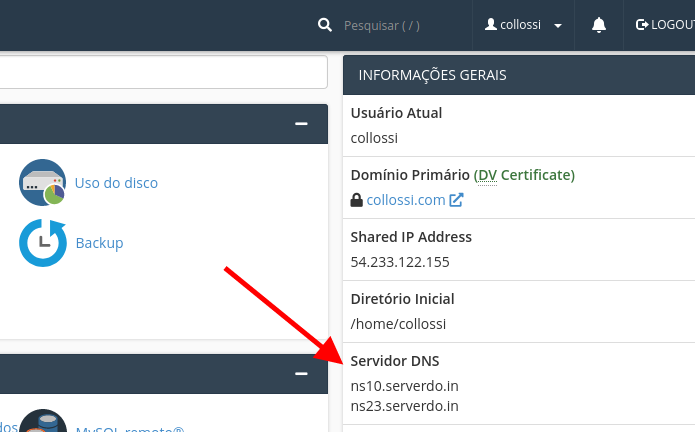Click the ns10.serverdo.in DNS server entry
This screenshot has width=695, height=432.
(404, 386)
